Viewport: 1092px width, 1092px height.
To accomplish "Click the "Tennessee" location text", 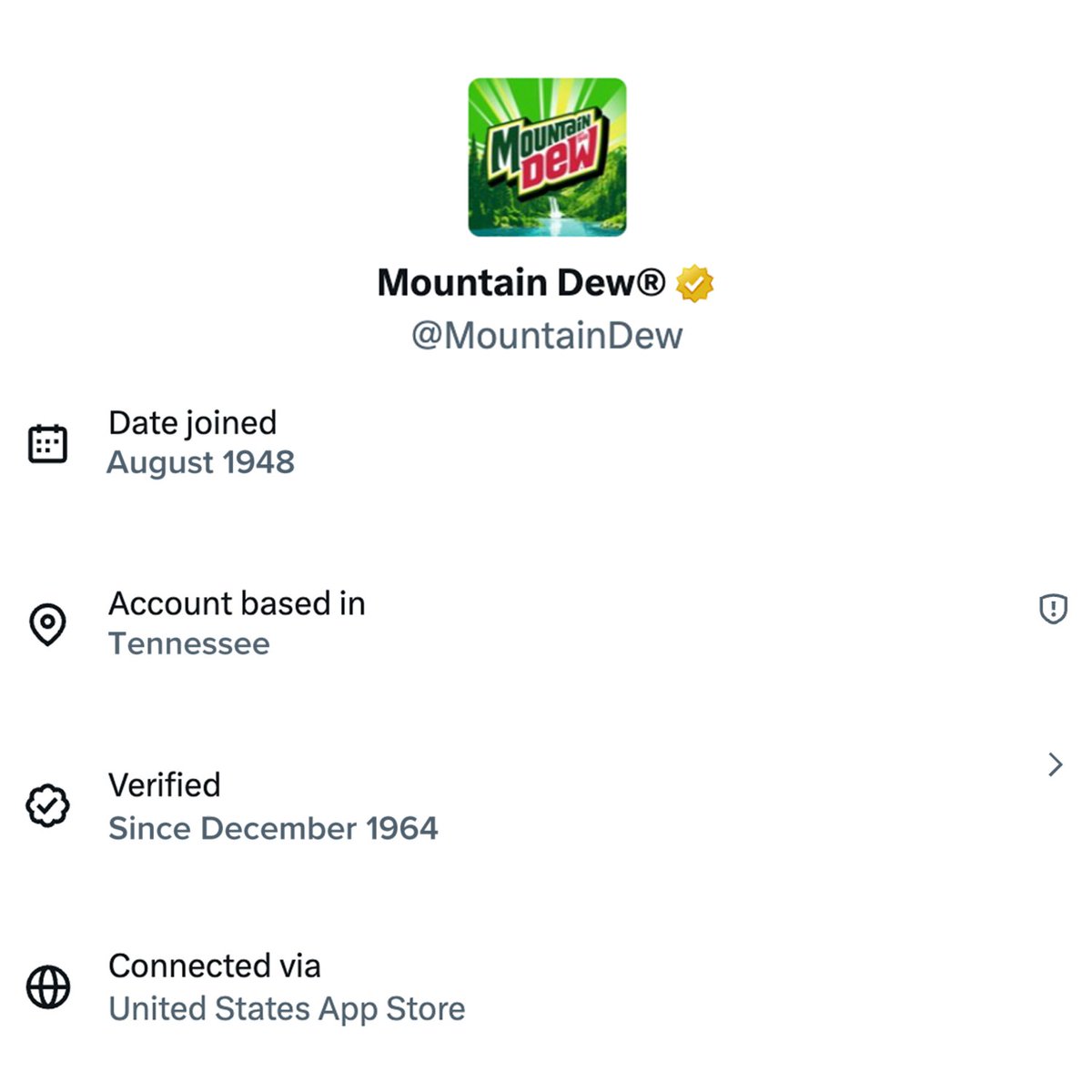I will tap(189, 644).
